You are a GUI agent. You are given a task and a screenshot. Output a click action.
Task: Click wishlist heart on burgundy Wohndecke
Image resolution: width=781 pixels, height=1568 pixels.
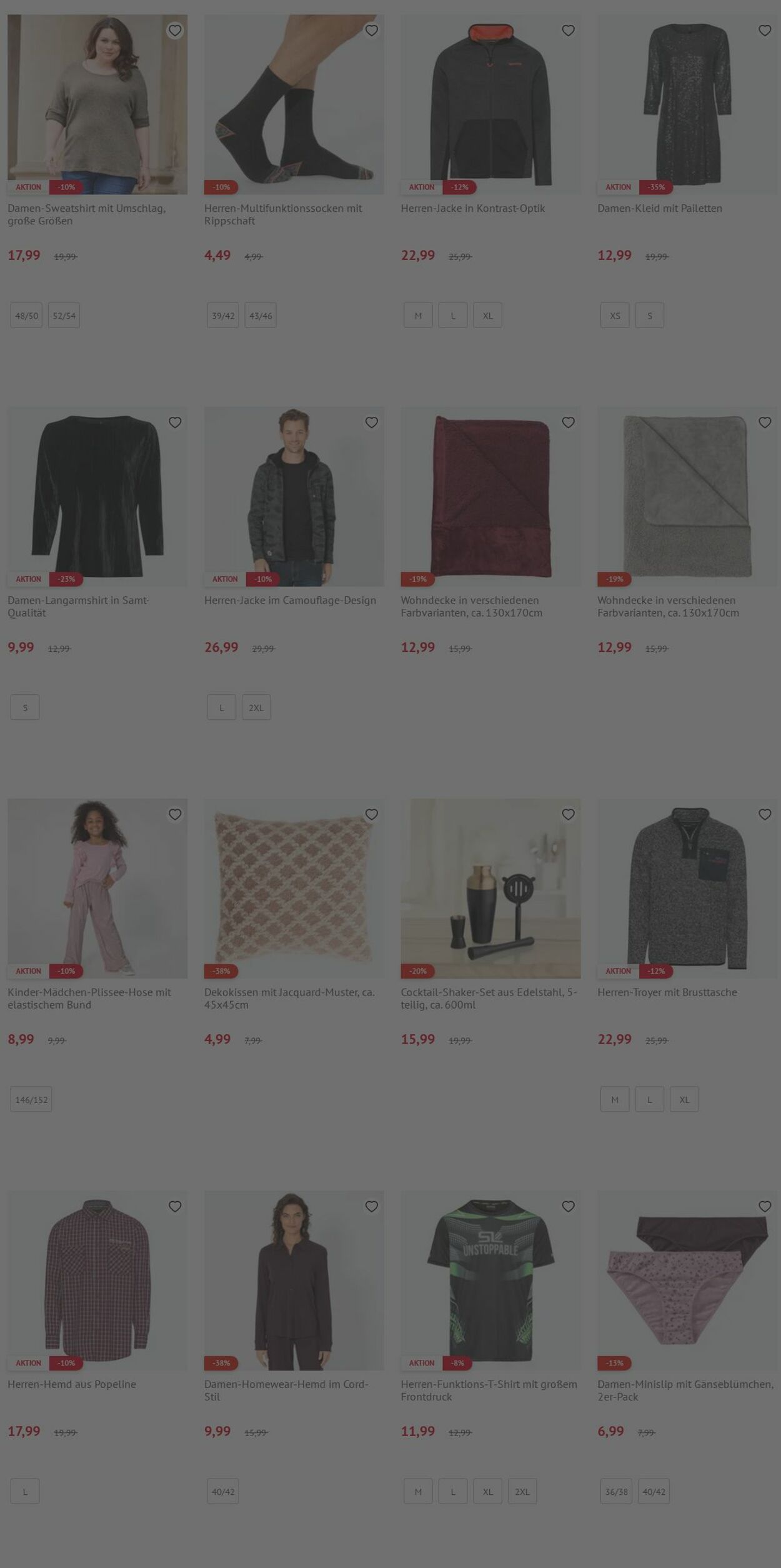pos(568,422)
